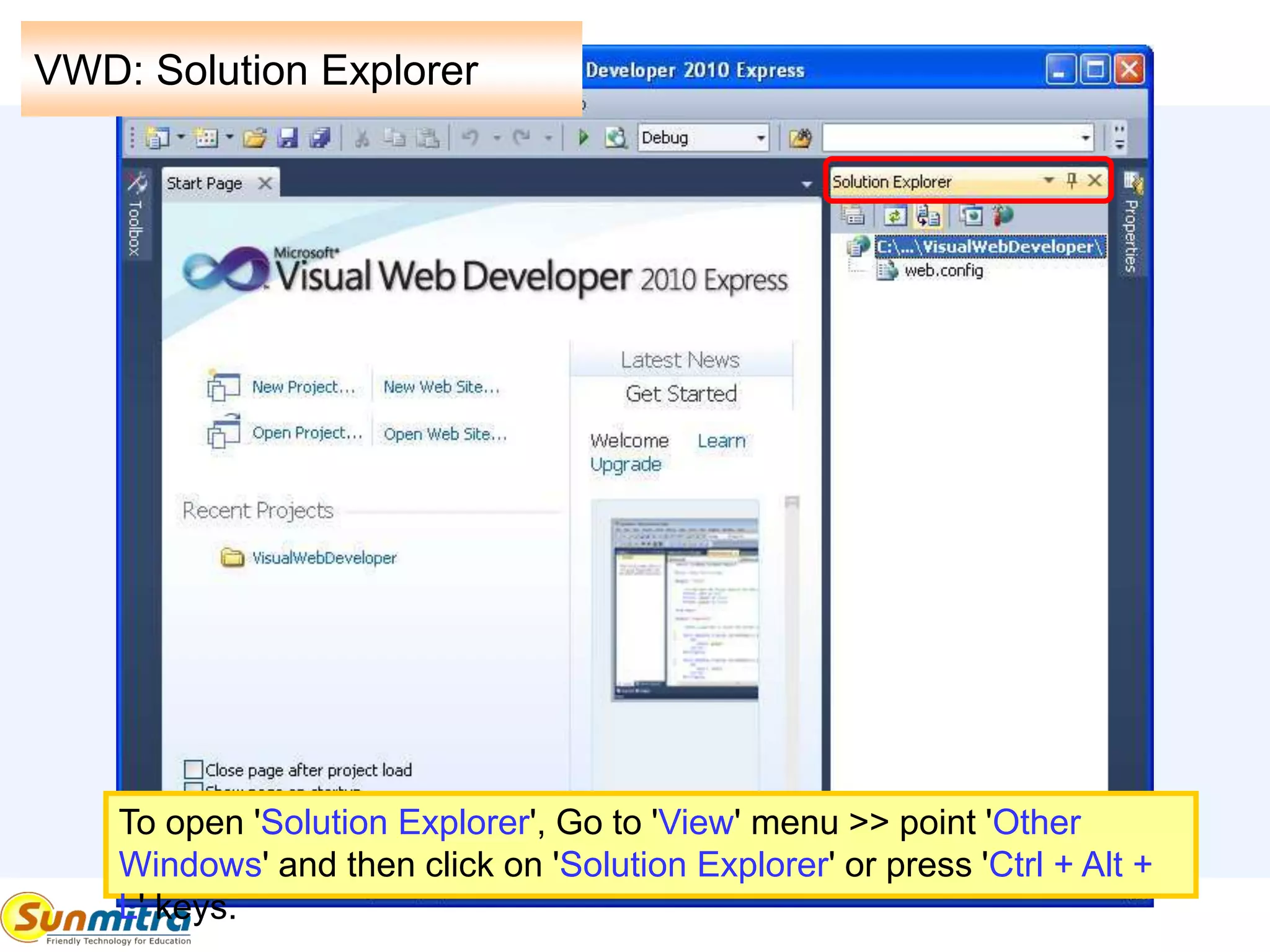Click Solution Explorer ASP.NET Configuration icon
Screen dimensions: 1270x952
click(1003, 215)
